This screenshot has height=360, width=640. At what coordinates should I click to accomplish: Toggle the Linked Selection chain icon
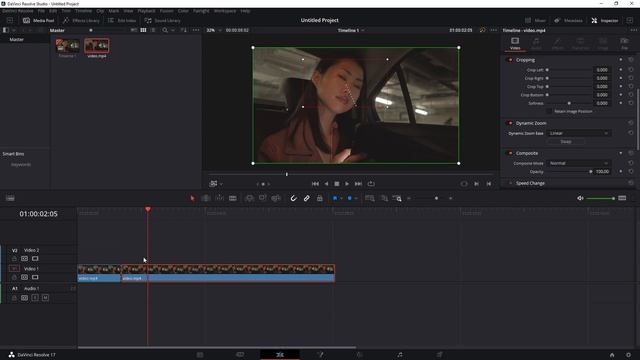307,198
